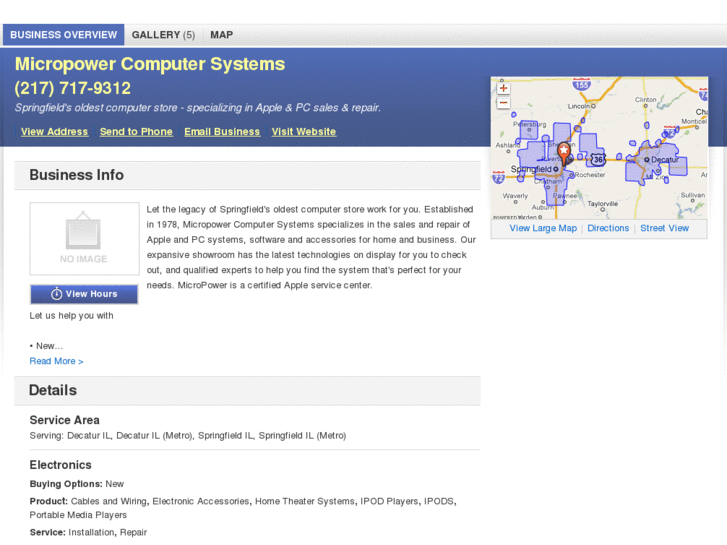
Task: Zoom out on the map with minus button
Action: 503,103
